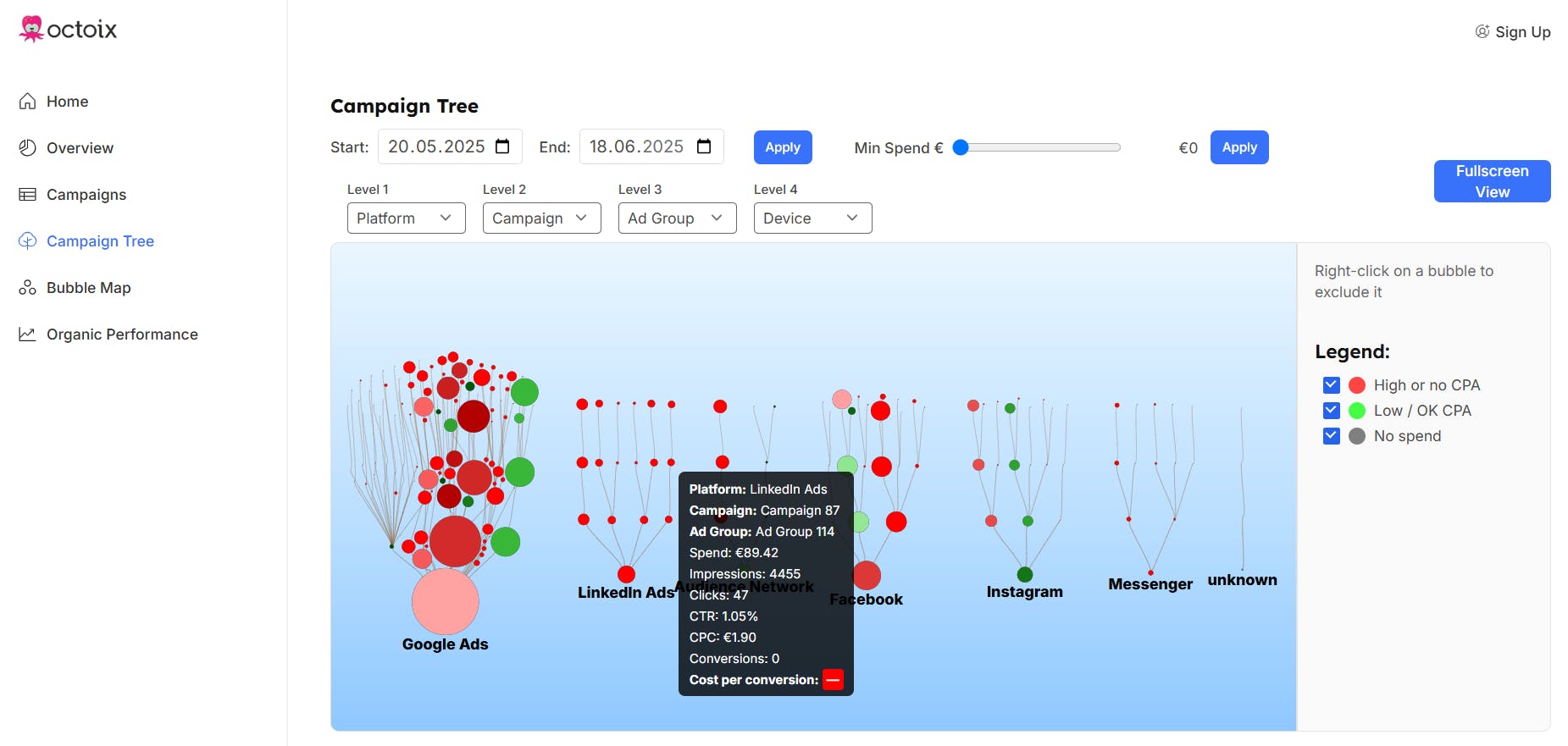Click the Sign Up user icon

(1482, 31)
